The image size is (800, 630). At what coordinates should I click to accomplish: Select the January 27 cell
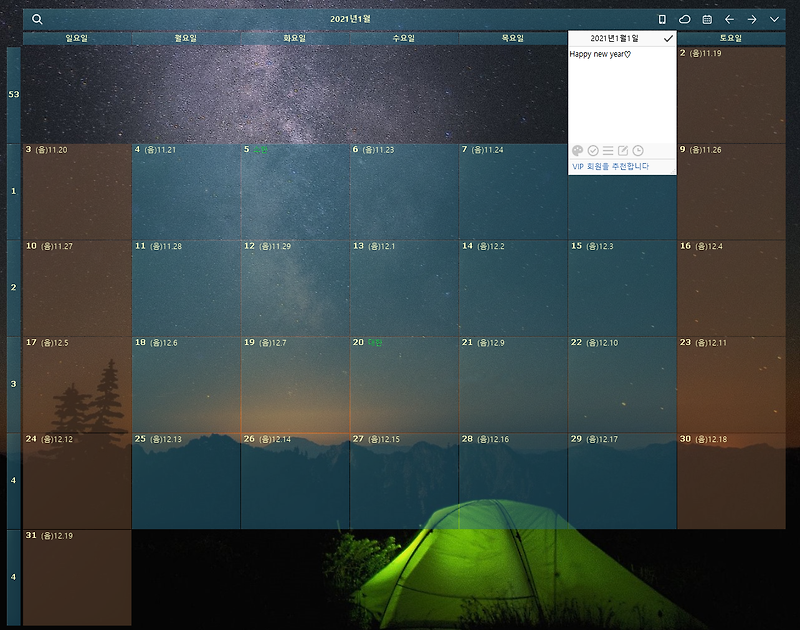[404, 481]
